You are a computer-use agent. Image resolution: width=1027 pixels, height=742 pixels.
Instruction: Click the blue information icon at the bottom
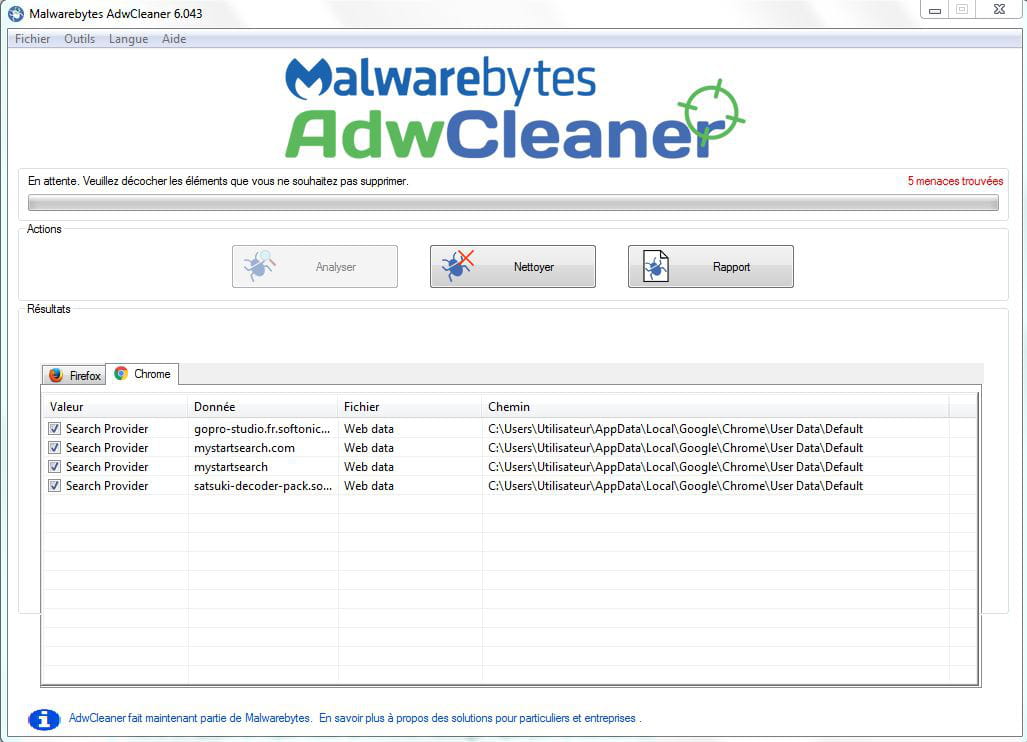44,719
